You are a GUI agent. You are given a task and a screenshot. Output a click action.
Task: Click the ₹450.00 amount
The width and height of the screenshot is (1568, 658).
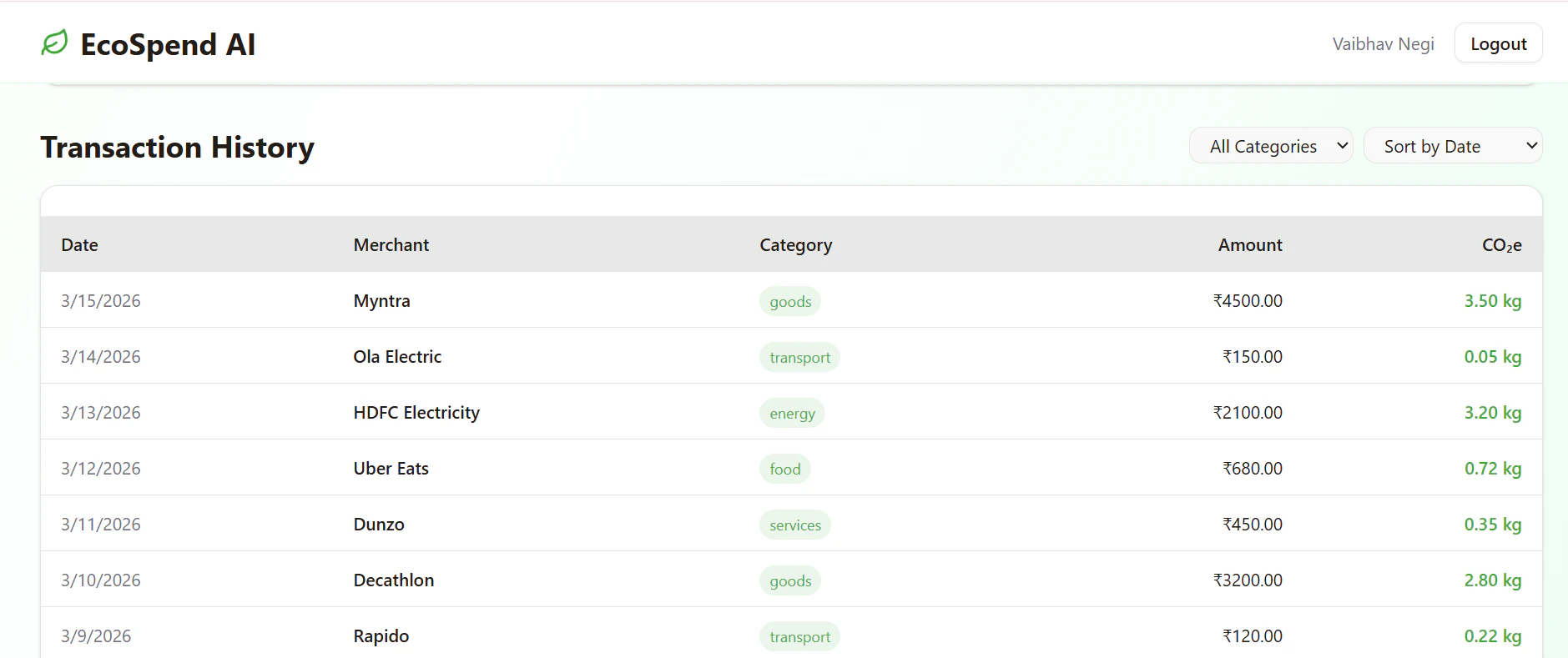[1253, 525]
